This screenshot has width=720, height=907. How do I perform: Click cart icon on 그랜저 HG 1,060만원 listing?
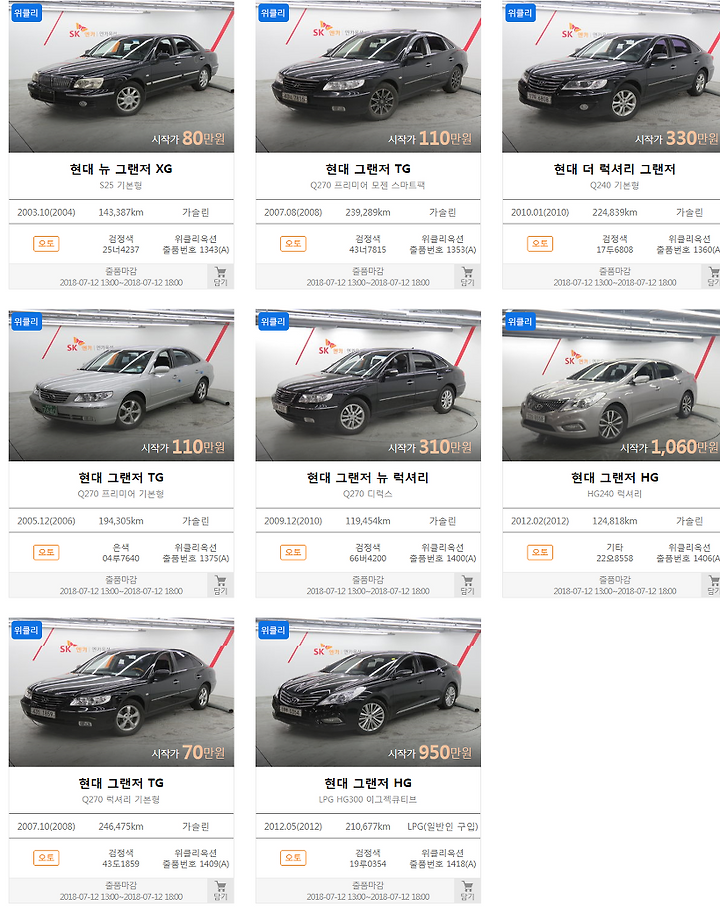(x=714, y=585)
